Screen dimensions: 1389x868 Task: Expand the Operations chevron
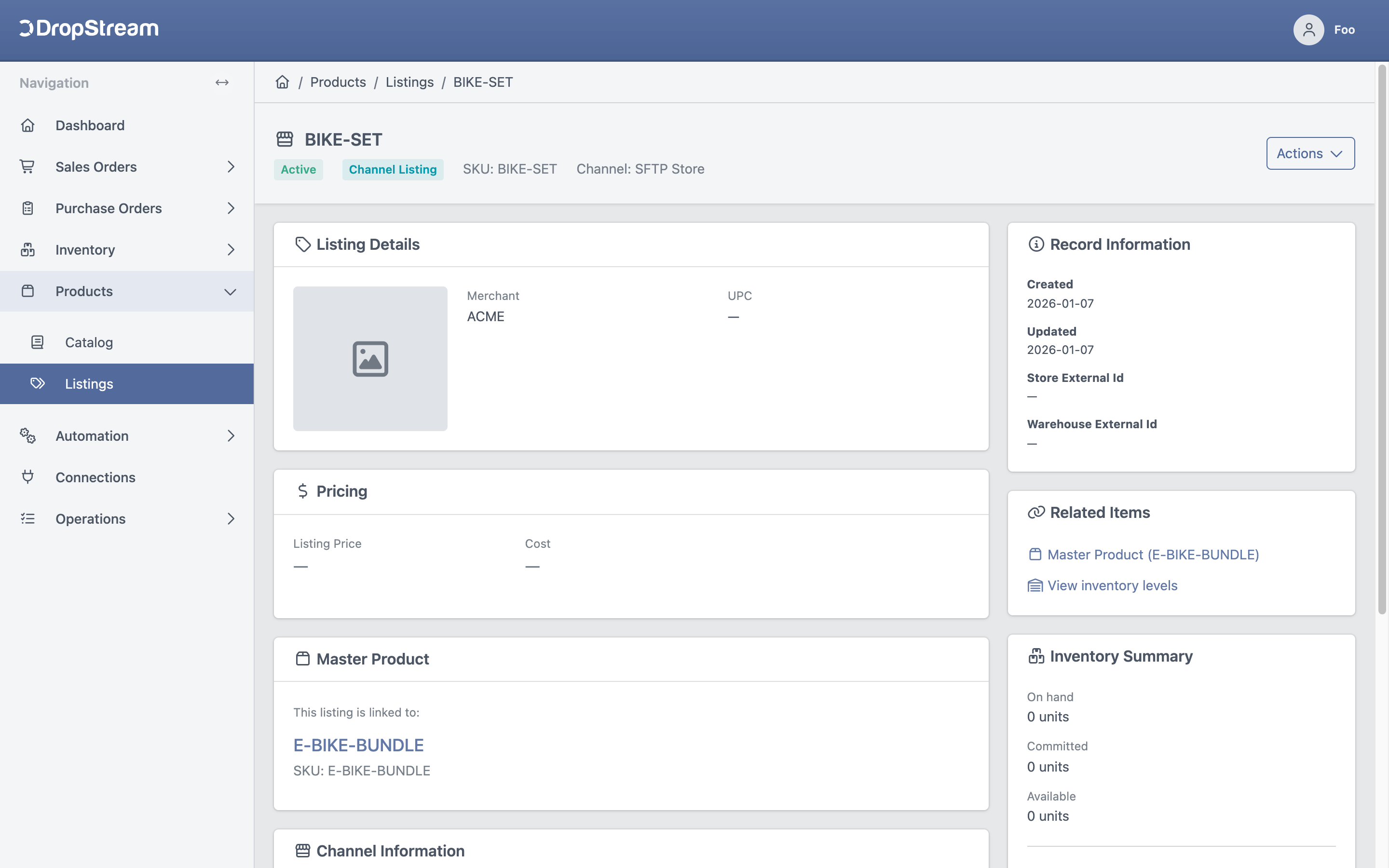point(231,518)
